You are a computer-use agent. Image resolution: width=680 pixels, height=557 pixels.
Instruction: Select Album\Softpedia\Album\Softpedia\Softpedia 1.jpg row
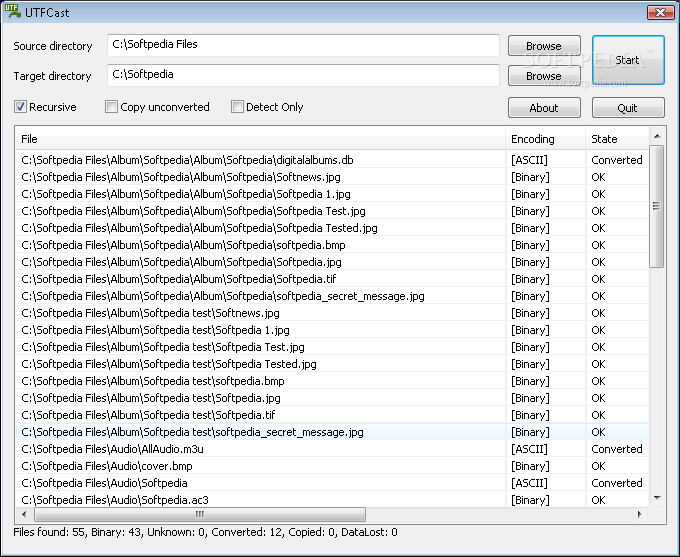332,194
